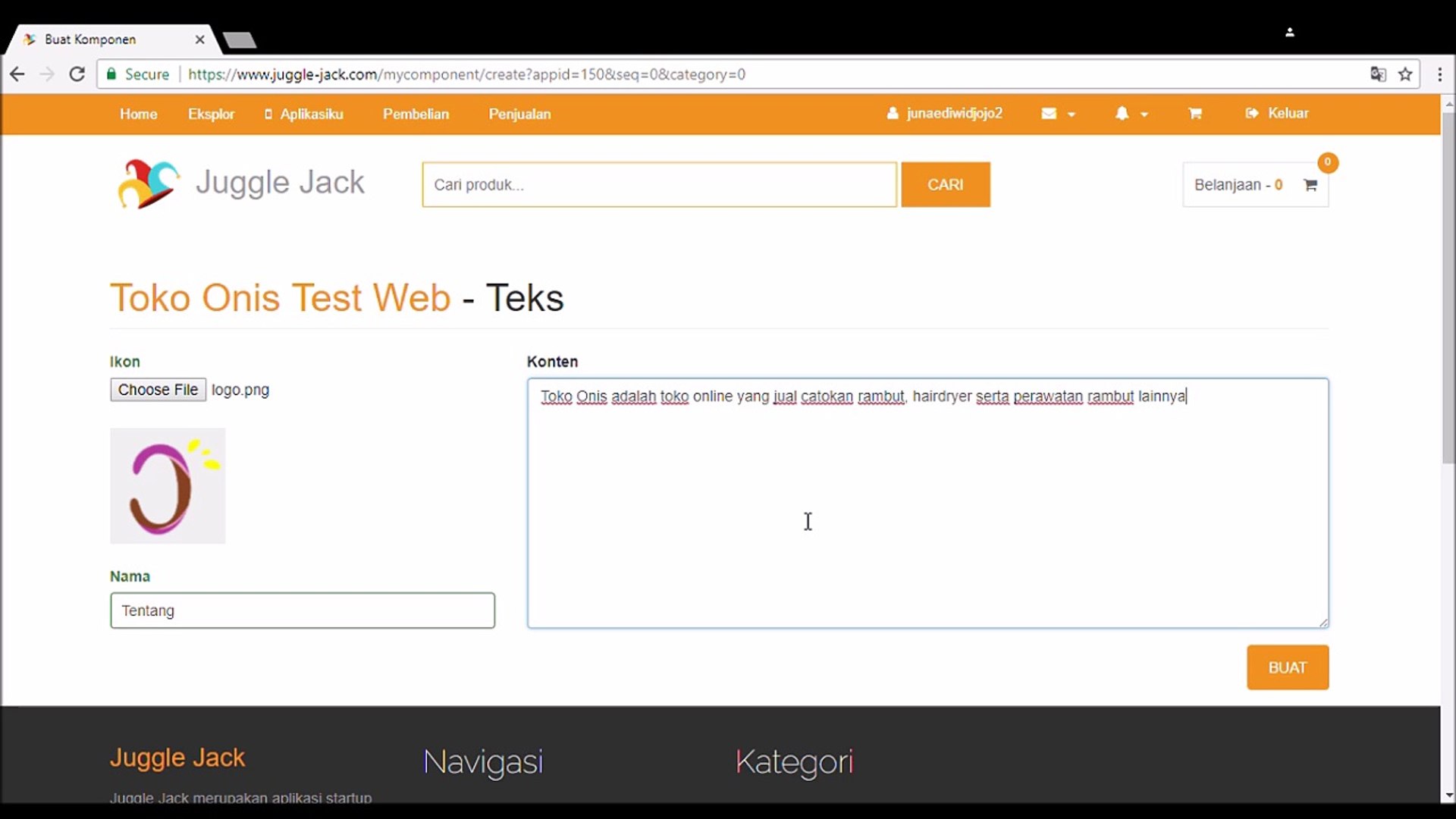Click the Toko Onis Test Web heading link
This screenshot has height=819, width=1456.
point(280,297)
